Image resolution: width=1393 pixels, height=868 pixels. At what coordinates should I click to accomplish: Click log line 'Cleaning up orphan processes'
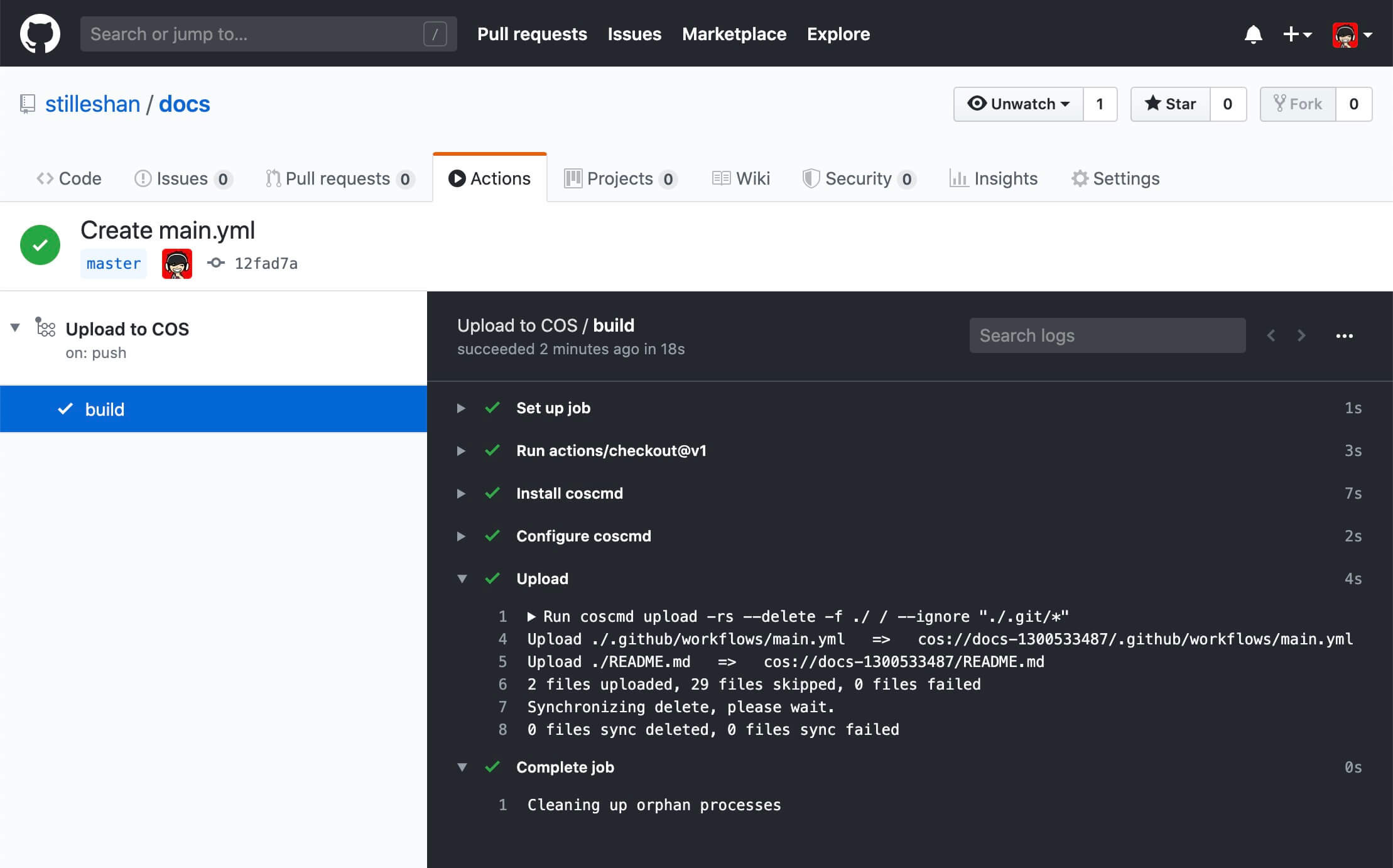[654, 805]
